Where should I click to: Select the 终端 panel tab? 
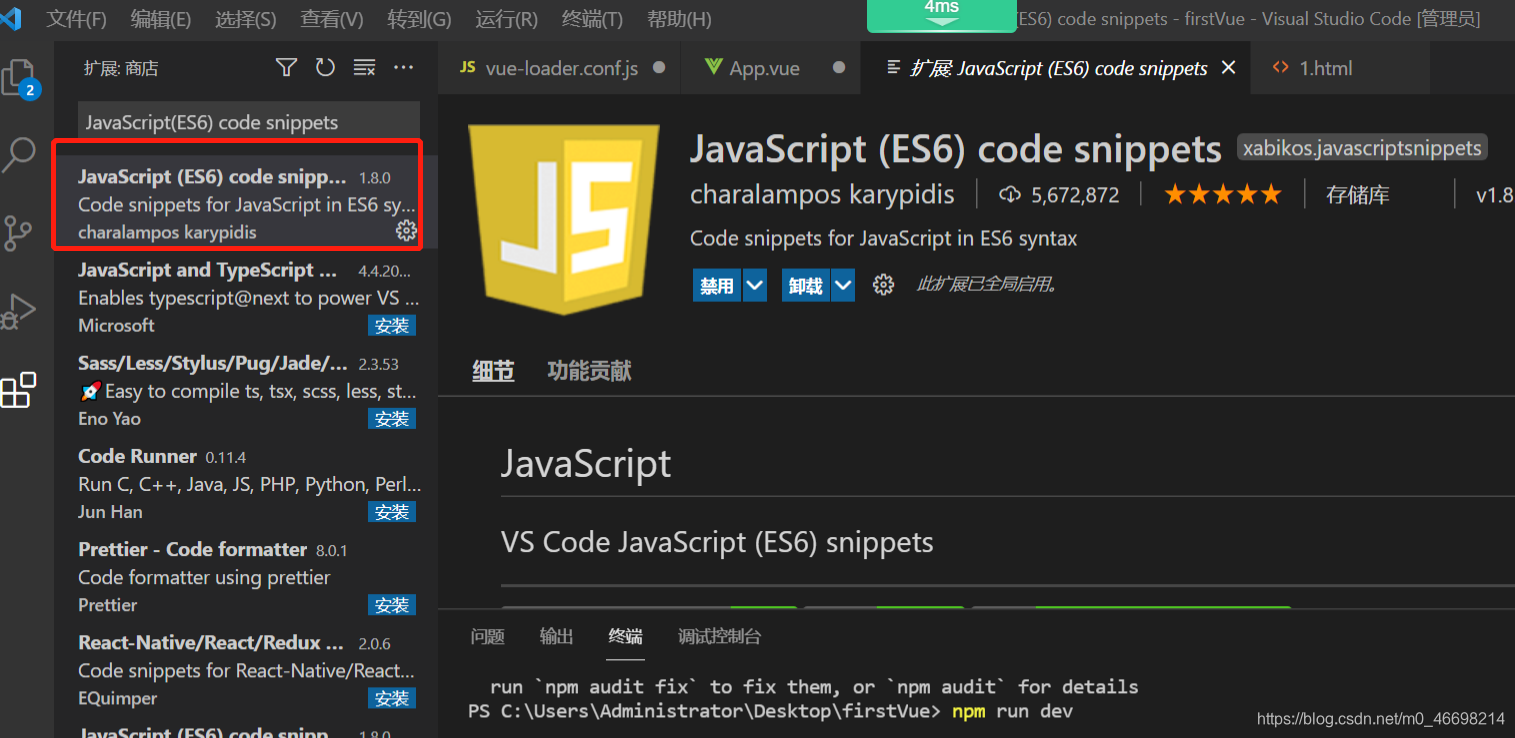point(626,636)
